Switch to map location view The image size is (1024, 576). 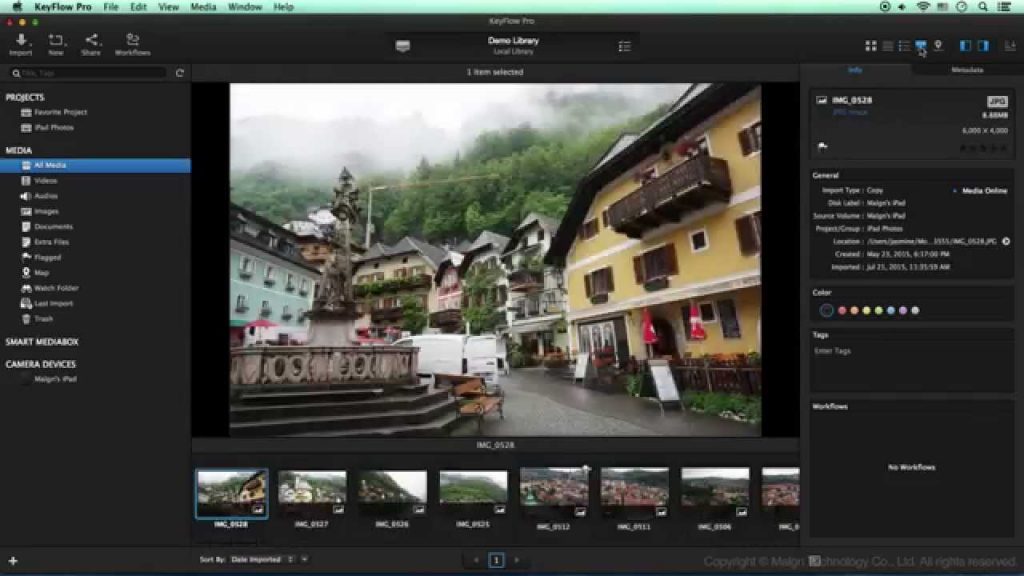click(938, 46)
